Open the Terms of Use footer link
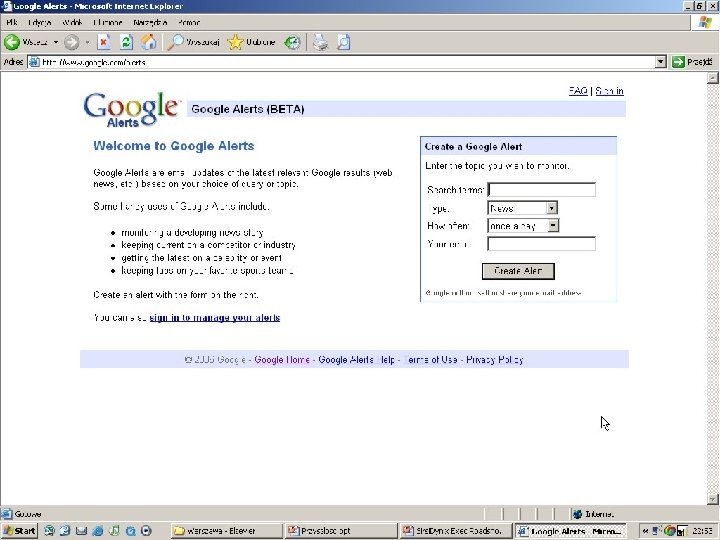Viewport: 720px width, 540px height. [430, 360]
